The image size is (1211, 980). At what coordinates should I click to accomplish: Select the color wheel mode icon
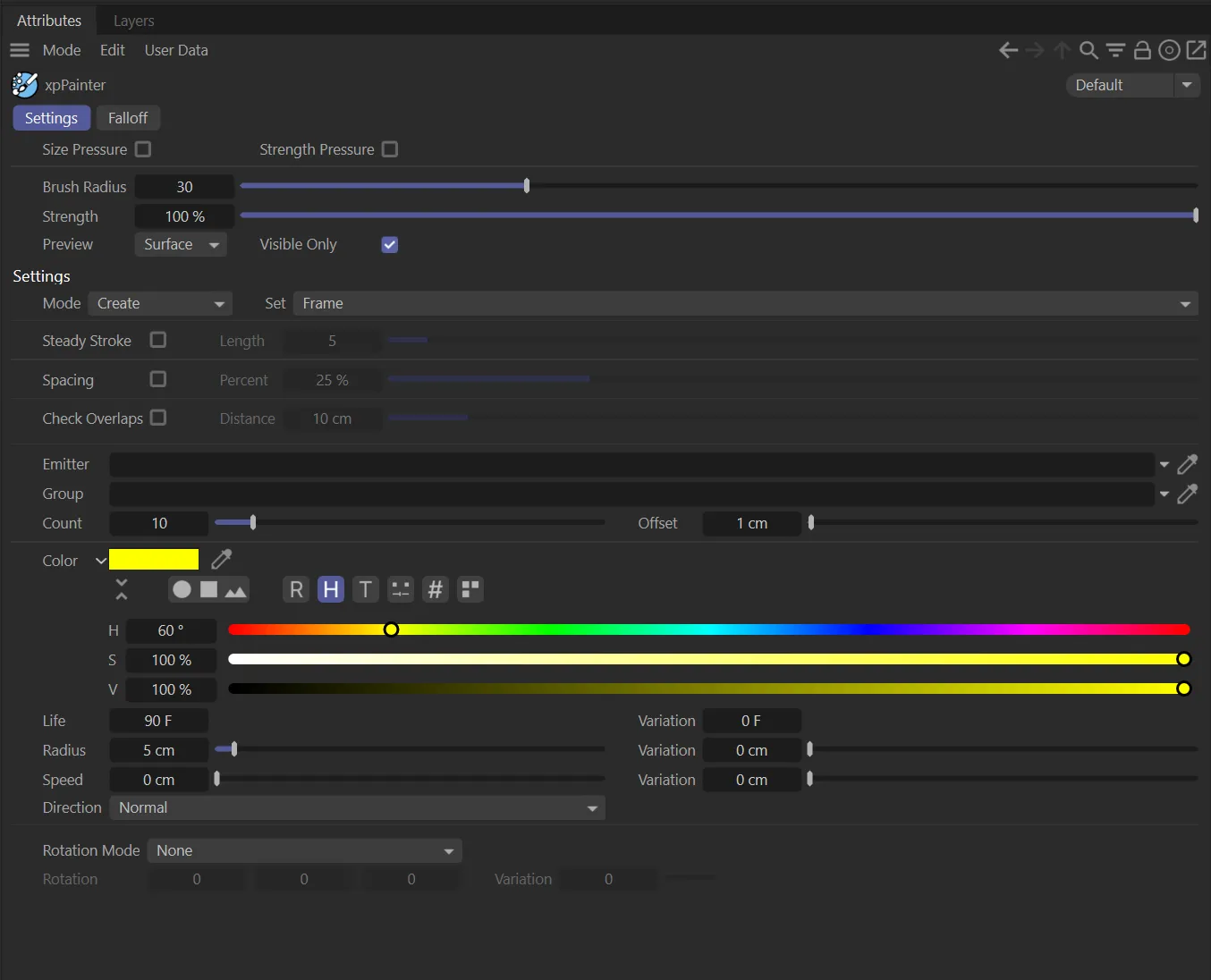click(182, 589)
